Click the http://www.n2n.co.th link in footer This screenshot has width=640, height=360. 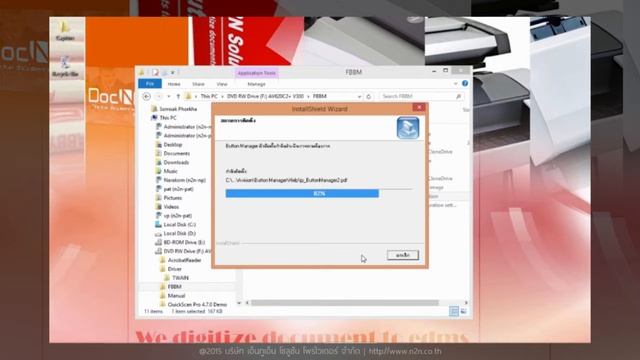click(x=405, y=351)
